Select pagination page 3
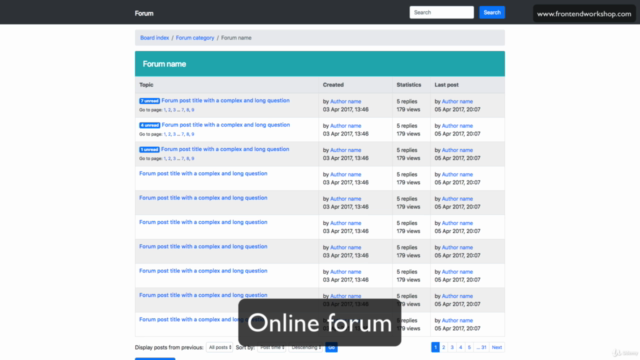This screenshot has height=360, width=640. [x=452, y=347]
